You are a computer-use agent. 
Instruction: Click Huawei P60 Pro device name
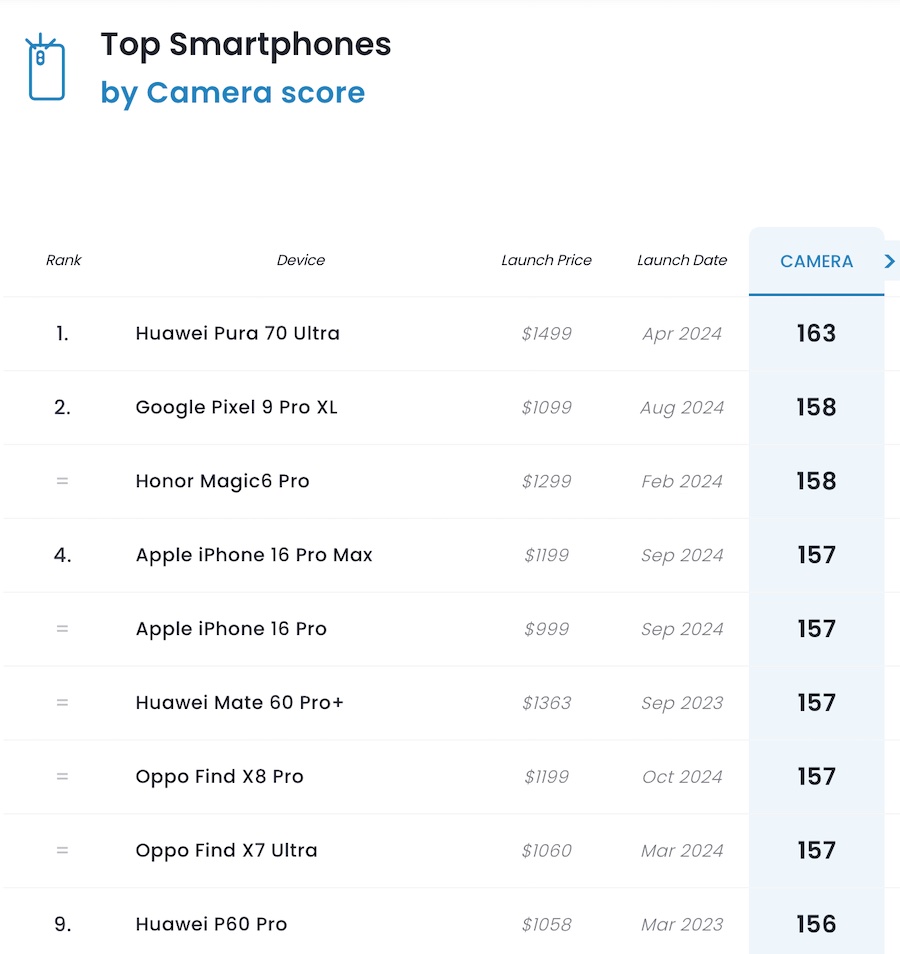[x=212, y=926]
